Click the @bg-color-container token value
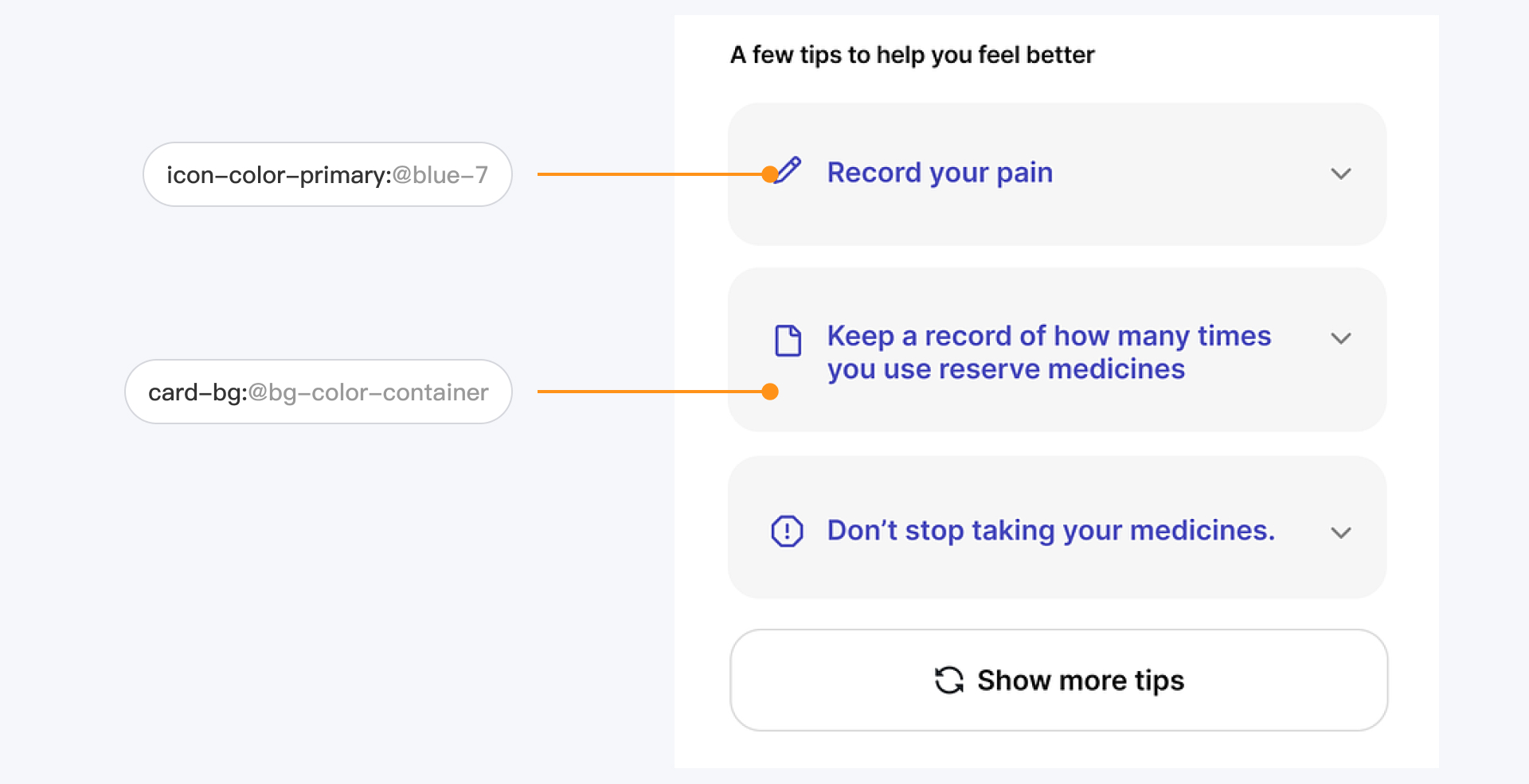Screen dimensions: 1529x784 368,392
